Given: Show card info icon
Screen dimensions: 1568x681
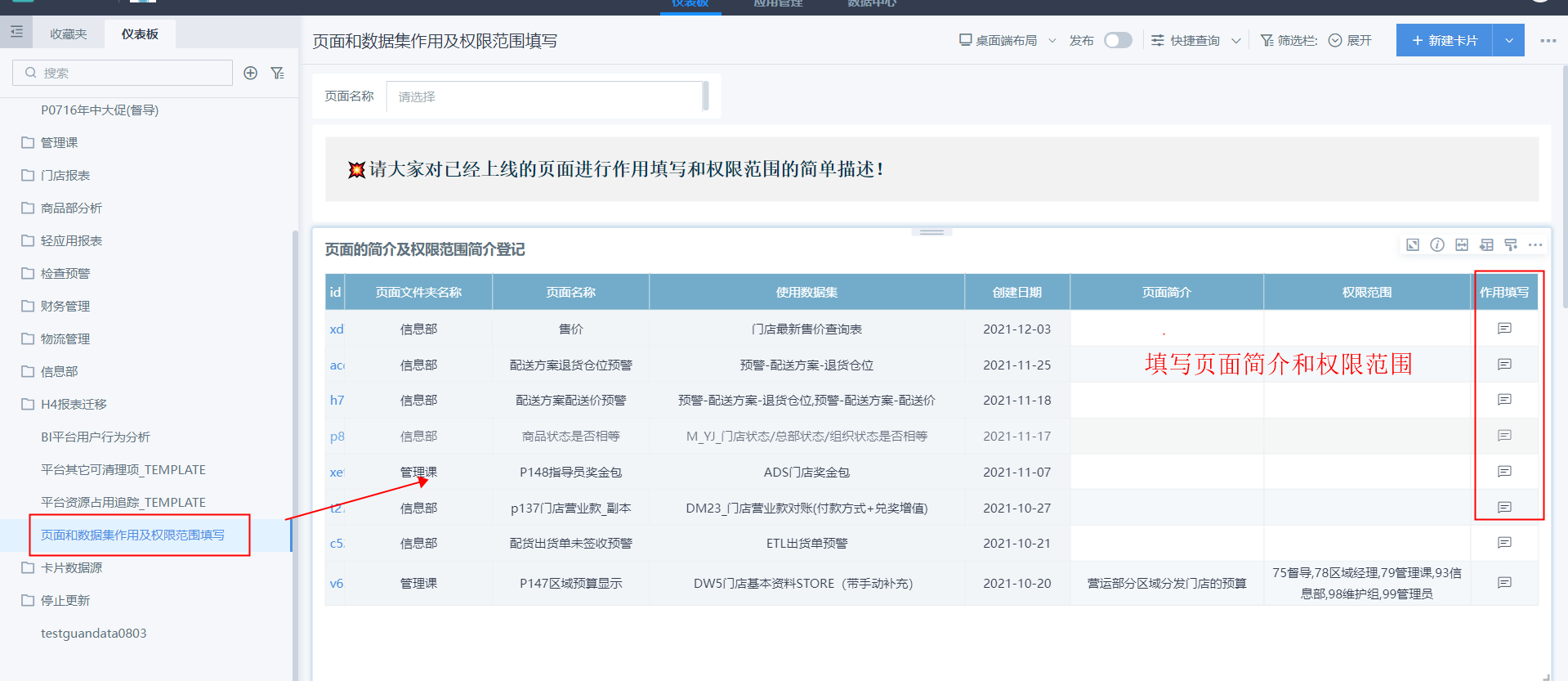Looking at the screenshot, I should [x=1437, y=244].
